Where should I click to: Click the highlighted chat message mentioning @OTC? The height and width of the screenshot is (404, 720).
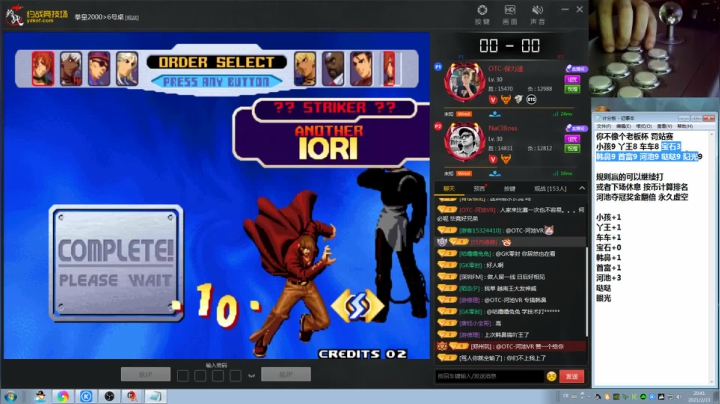[x=511, y=347]
